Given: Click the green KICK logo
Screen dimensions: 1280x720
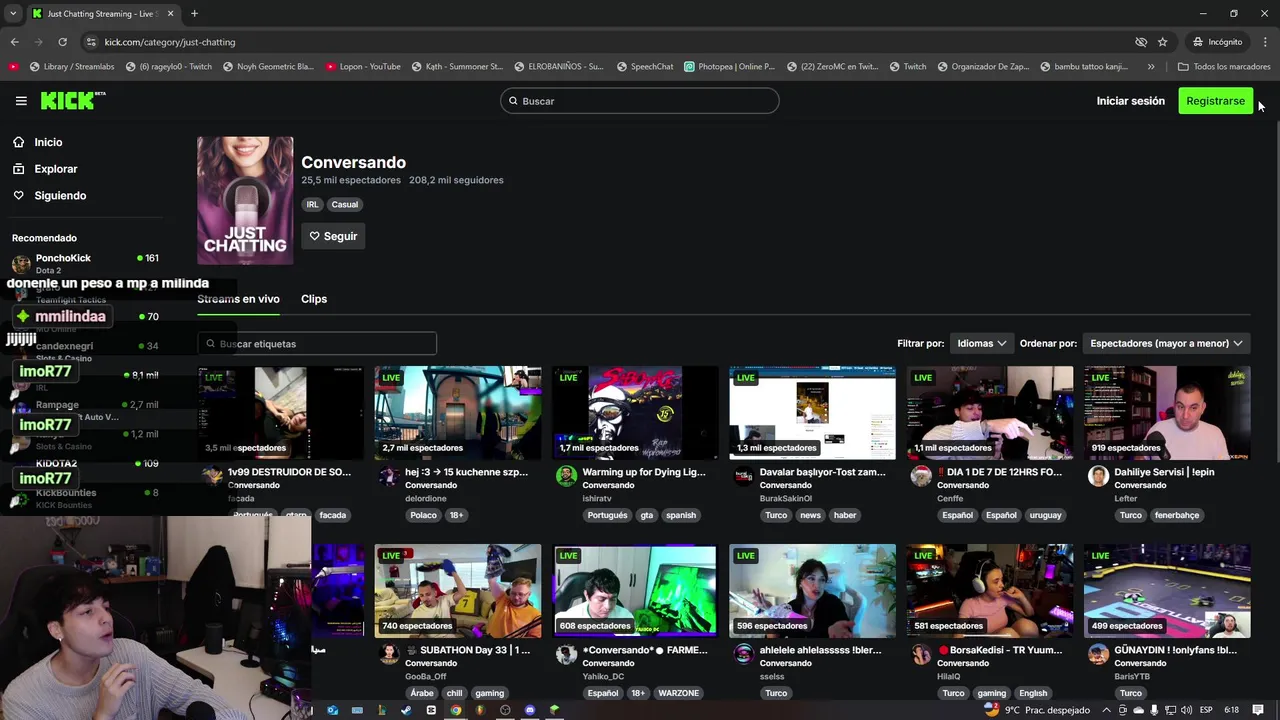Looking at the screenshot, I should 72,100.
